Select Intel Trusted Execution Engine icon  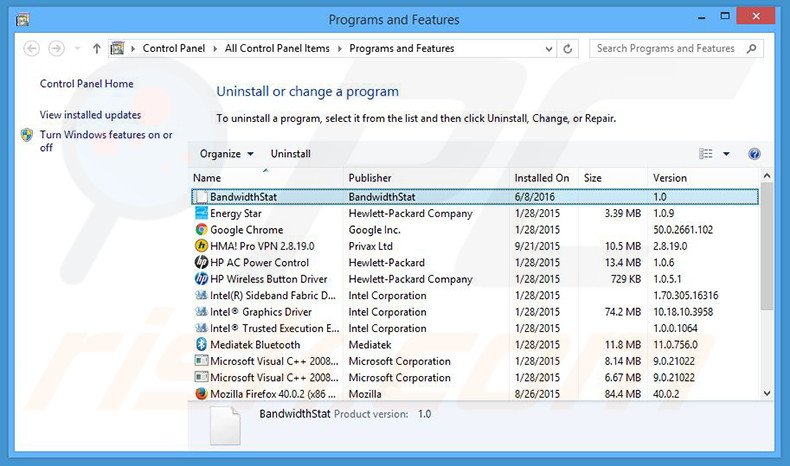[202, 328]
